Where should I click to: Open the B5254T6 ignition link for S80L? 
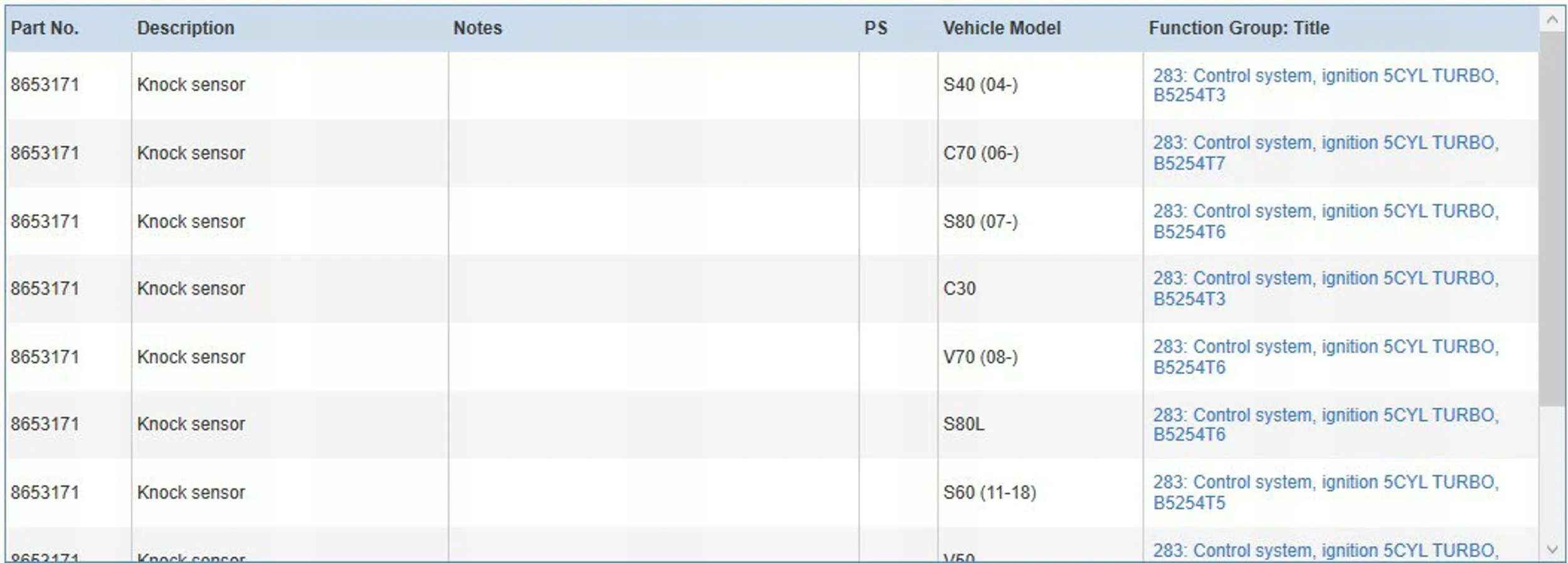pos(1325,424)
